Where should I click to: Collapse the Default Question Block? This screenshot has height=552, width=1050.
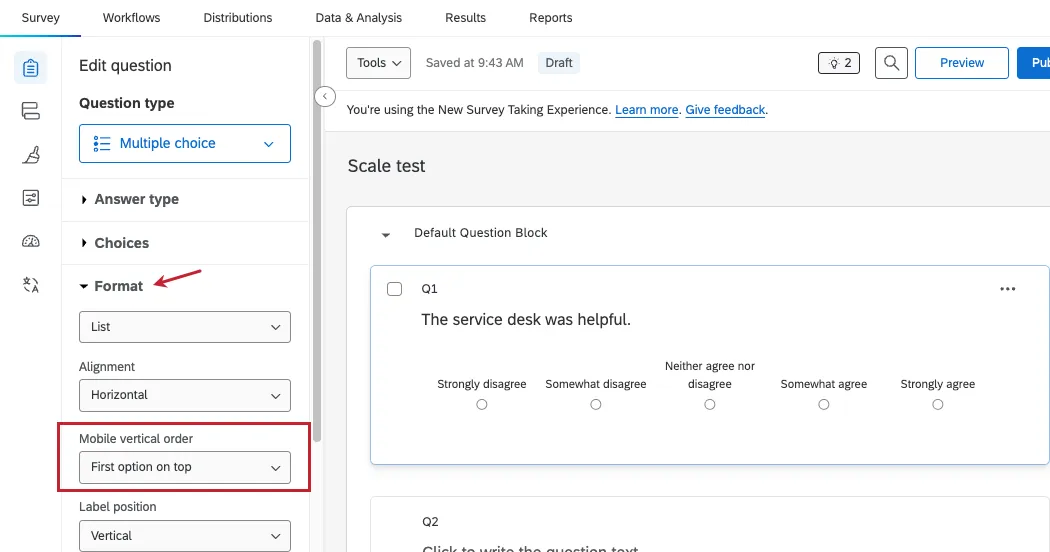point(386,234)
